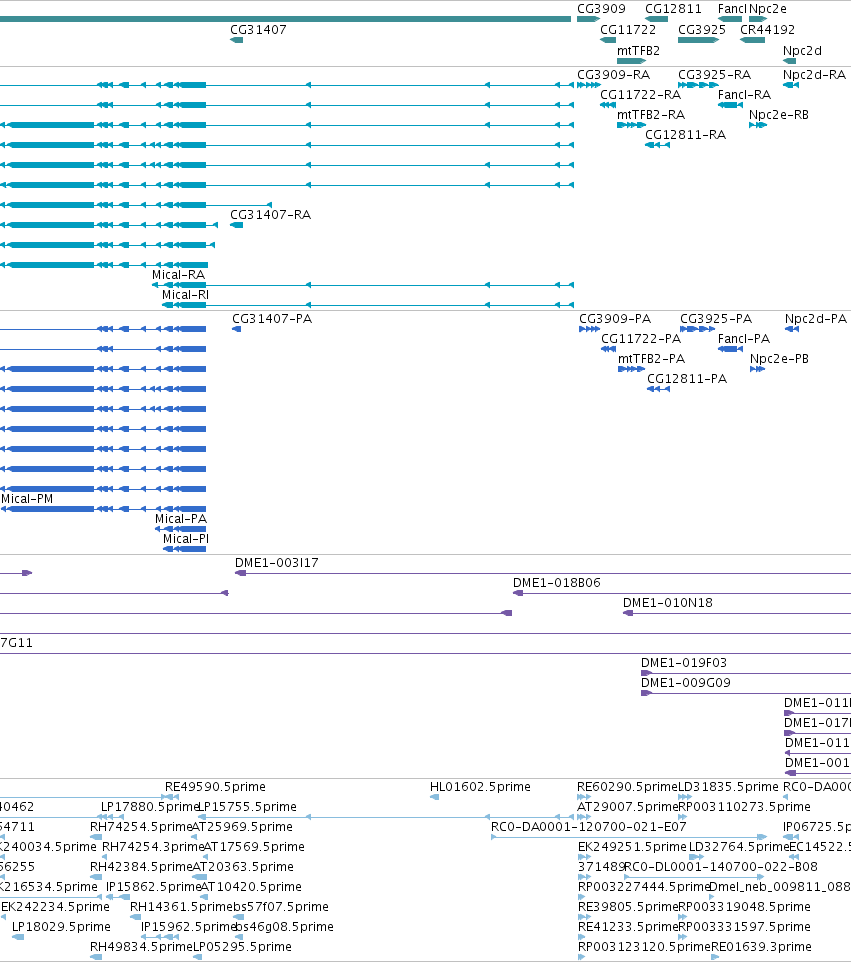Click the EK242234.5prime EST label
Viewport: 851px width, 962px height.
[55, 907]
